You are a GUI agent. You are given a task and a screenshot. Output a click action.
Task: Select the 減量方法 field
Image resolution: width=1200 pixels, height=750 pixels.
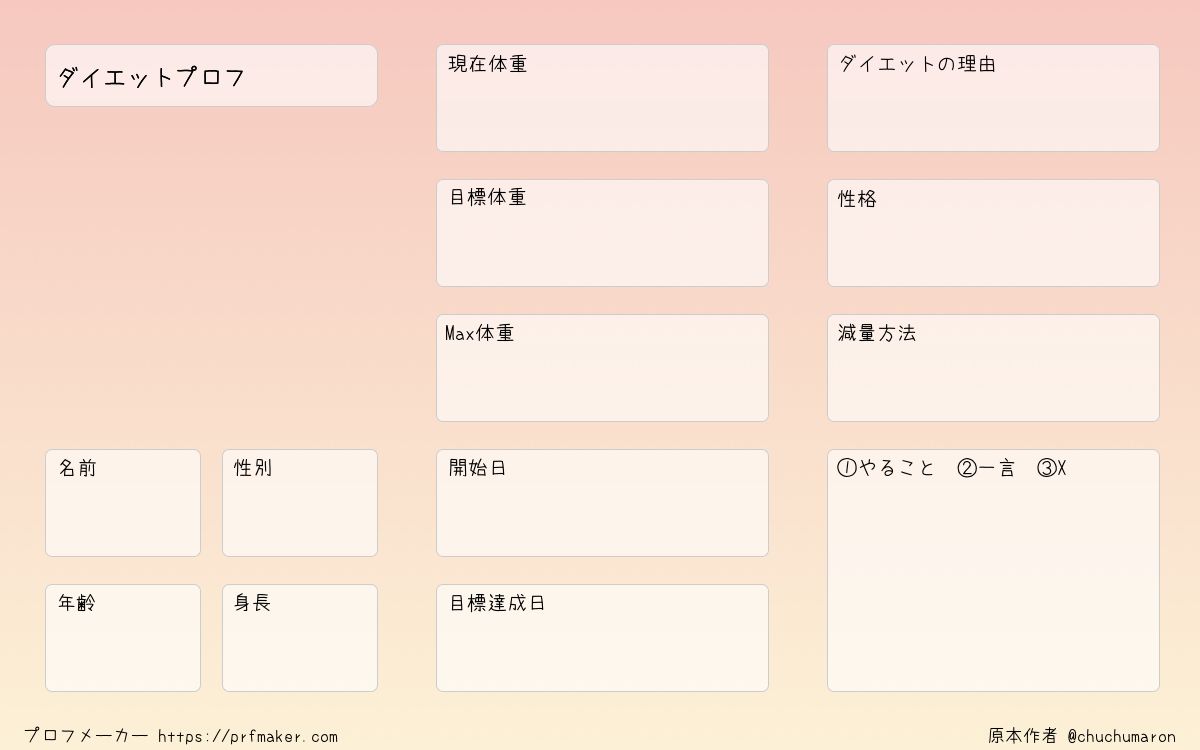tap(993, 368)
